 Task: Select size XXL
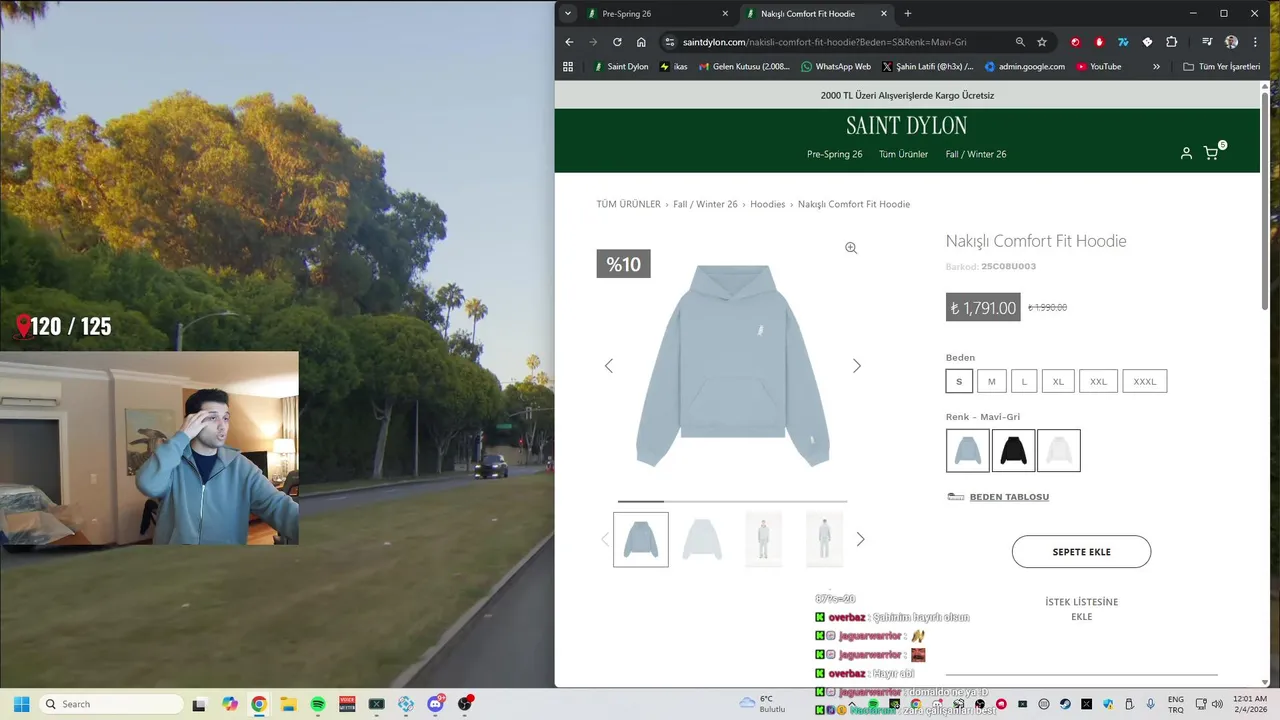(x=1098, y=381)
